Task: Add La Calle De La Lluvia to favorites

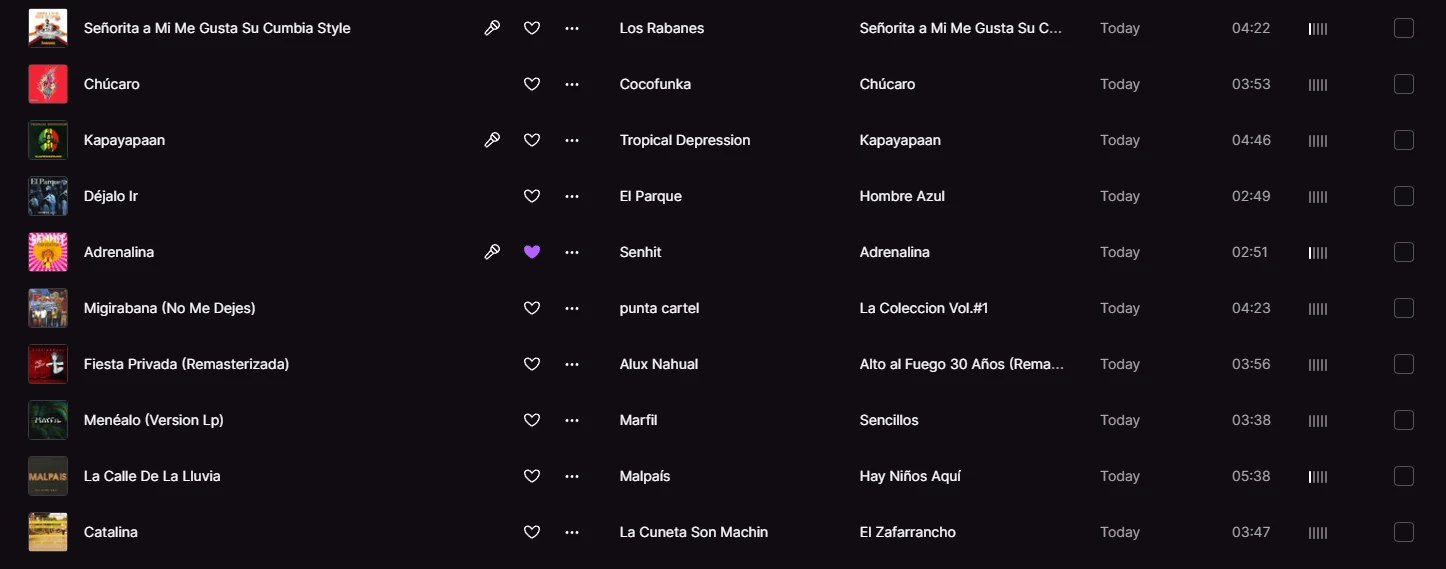Action: click(532, 476)
